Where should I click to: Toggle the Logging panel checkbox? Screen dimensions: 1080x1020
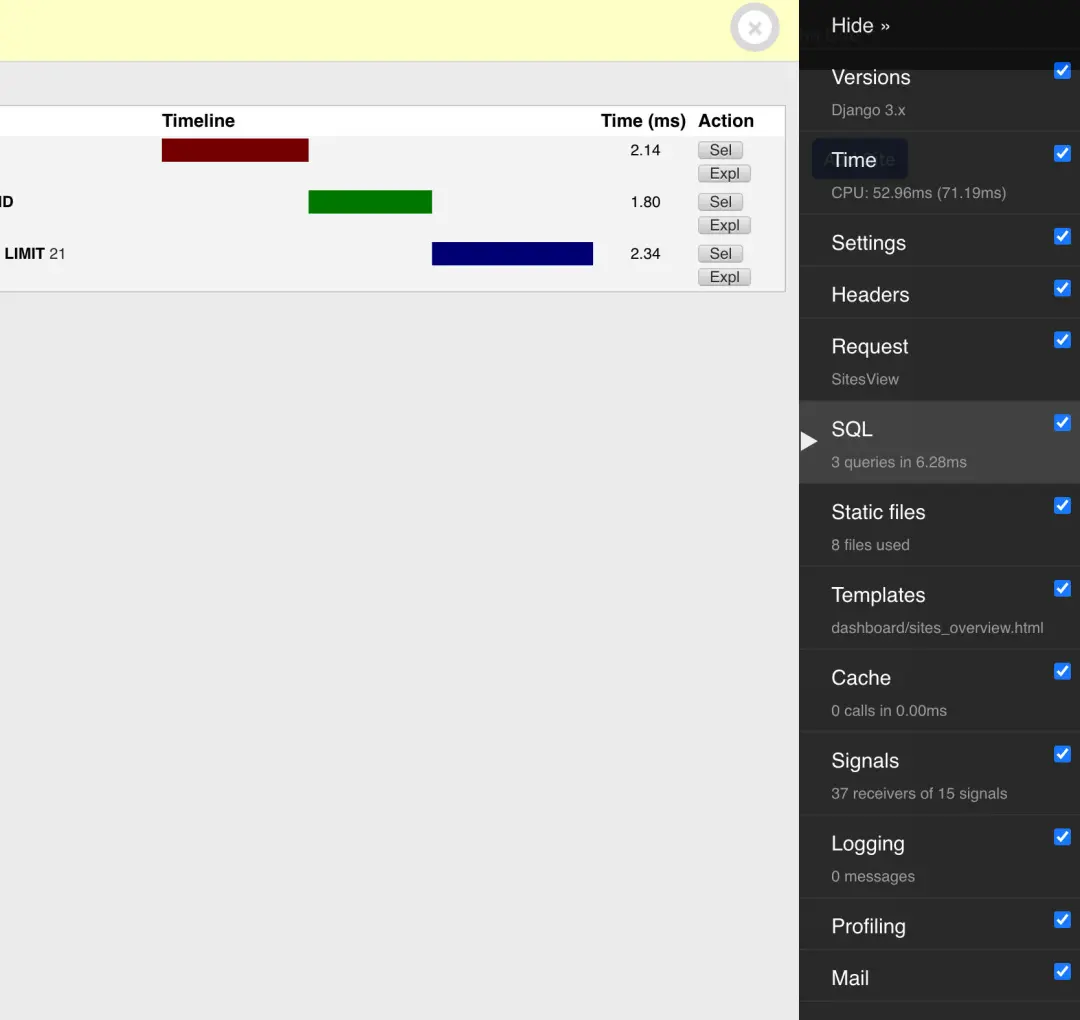(1062, 837)
